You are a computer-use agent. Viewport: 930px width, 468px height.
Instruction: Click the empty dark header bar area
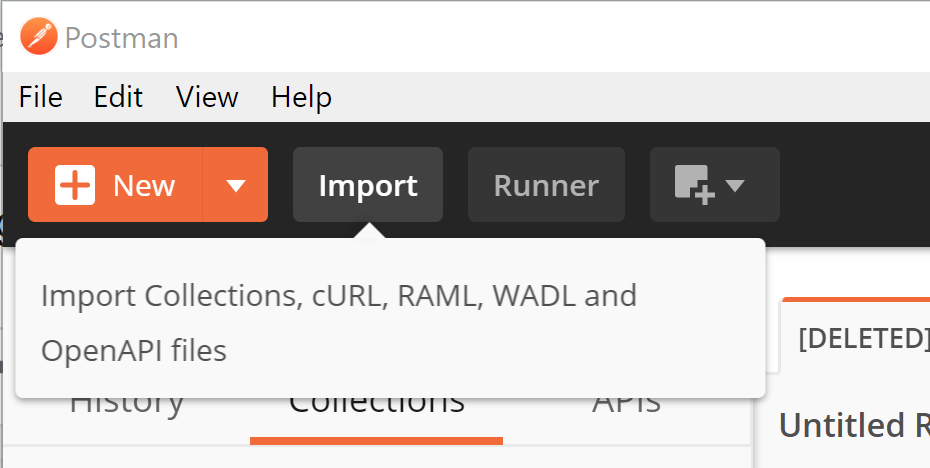point(854,184)
